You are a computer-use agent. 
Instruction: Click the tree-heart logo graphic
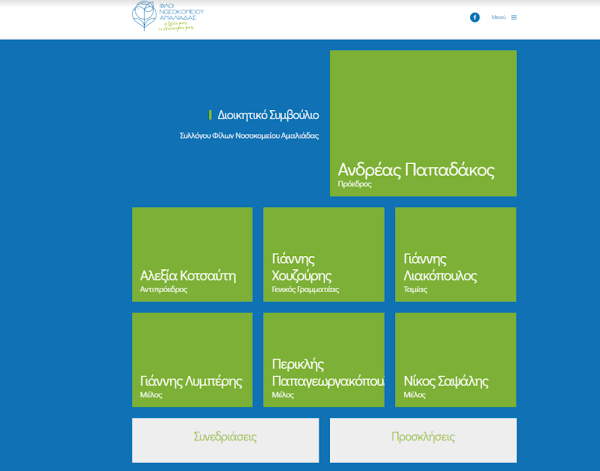146,16
